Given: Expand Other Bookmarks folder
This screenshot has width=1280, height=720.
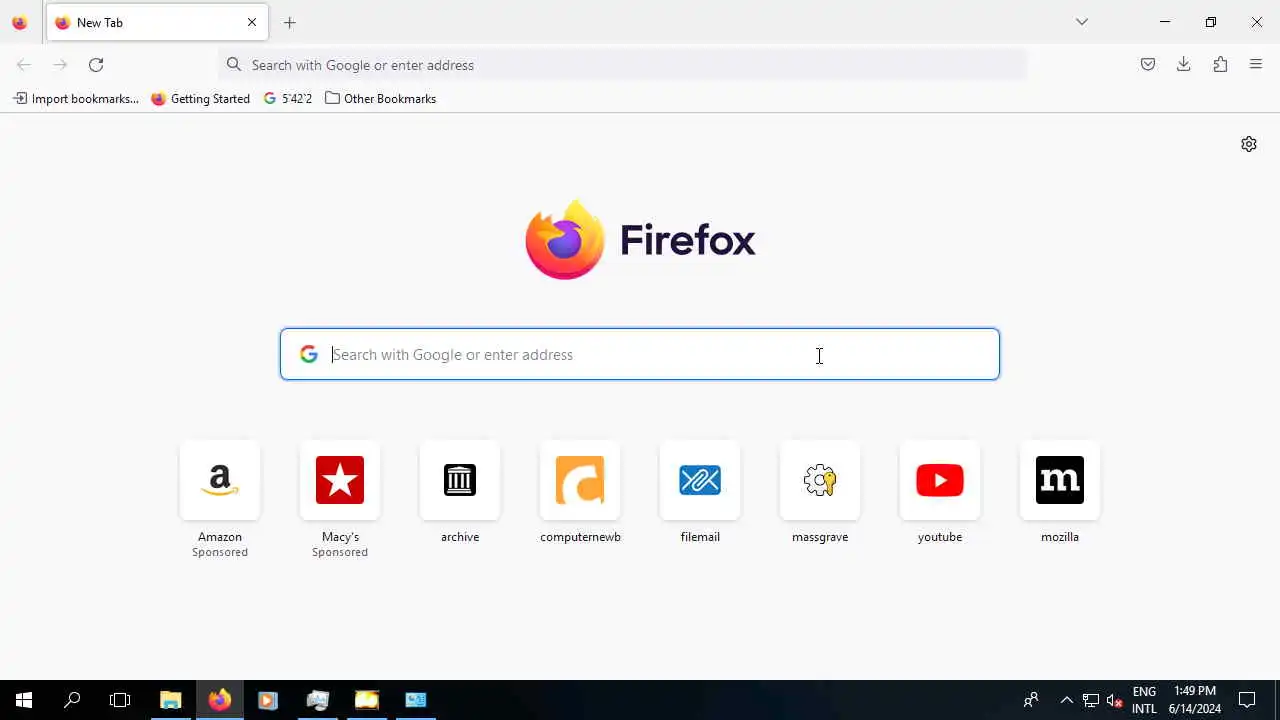Looking at the screenshot, I should click(381, 99).
